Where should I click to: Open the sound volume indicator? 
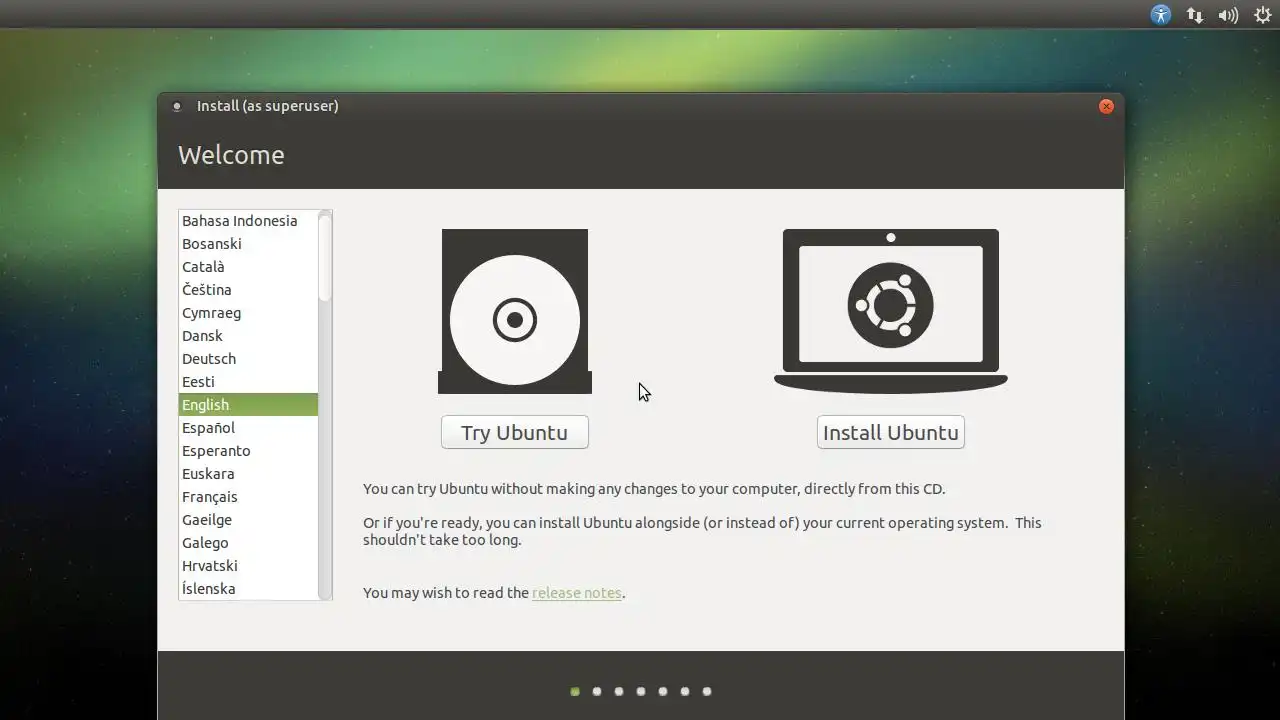click(x=1228, y=14)
